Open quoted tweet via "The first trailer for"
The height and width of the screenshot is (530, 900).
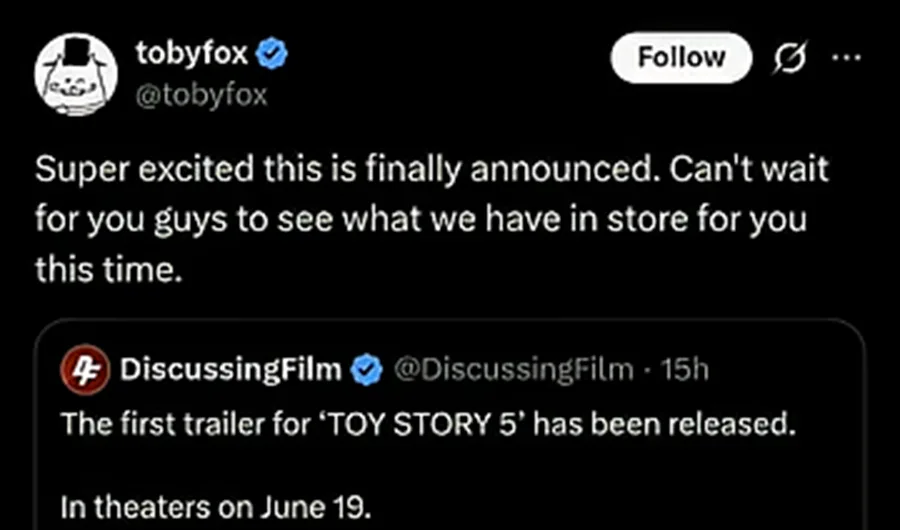coord(167,422)
